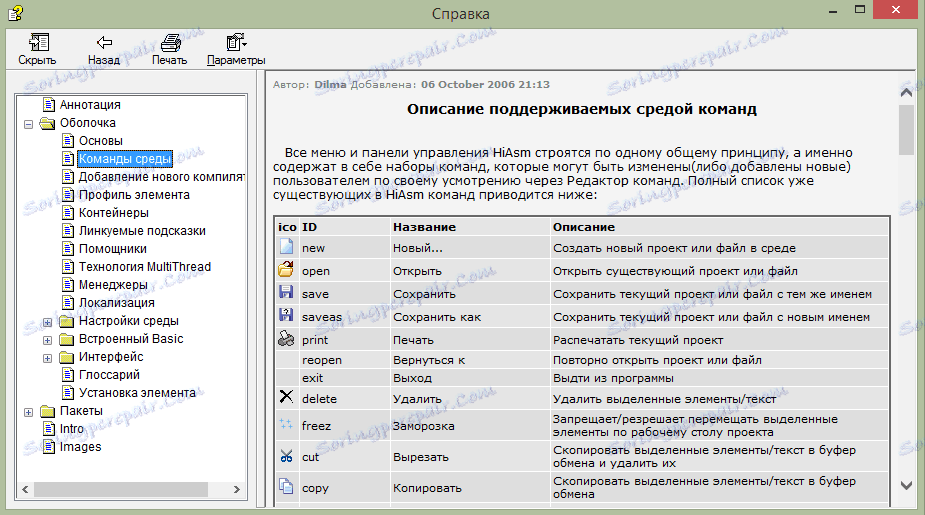Expand the Встроенный Basic node
This screenshot has height=515, width=925.
[x=48, y=340]
